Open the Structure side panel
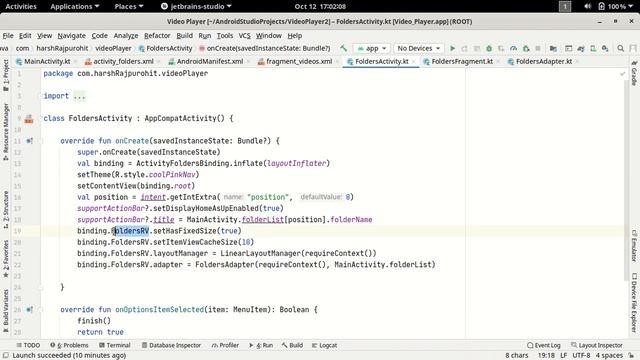The image size is (640, 360). pyautogui.click(x=6, y=209)
